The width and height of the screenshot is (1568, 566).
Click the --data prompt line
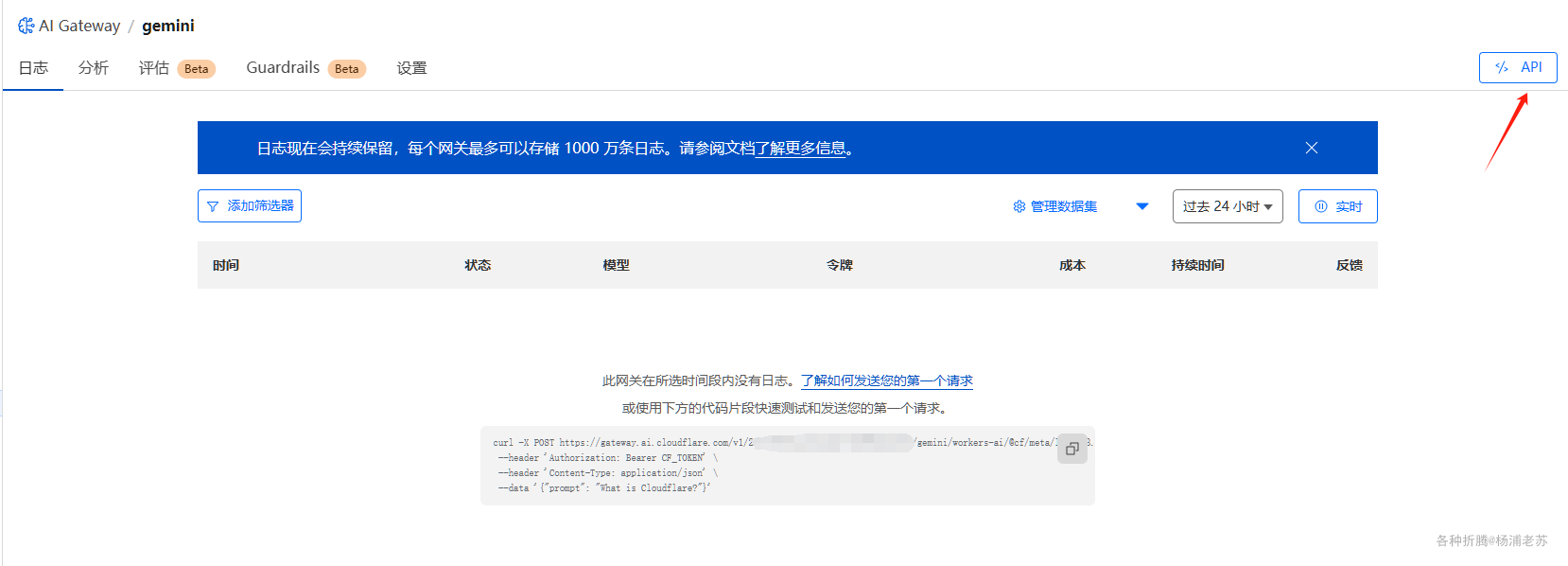pyautogui.click(x=604, y=488)
